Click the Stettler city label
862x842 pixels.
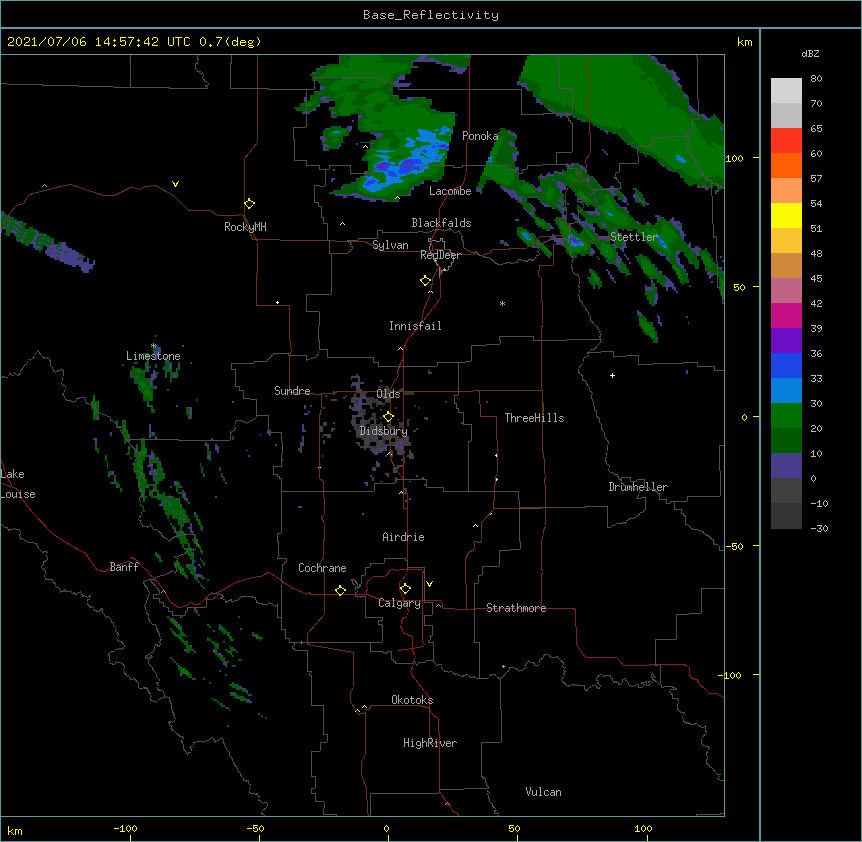point(634,237)
